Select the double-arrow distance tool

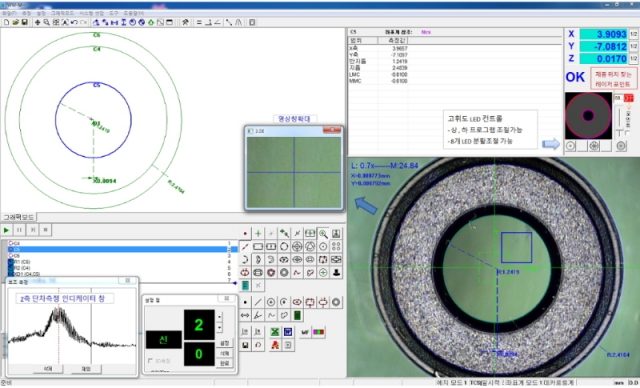245,315
